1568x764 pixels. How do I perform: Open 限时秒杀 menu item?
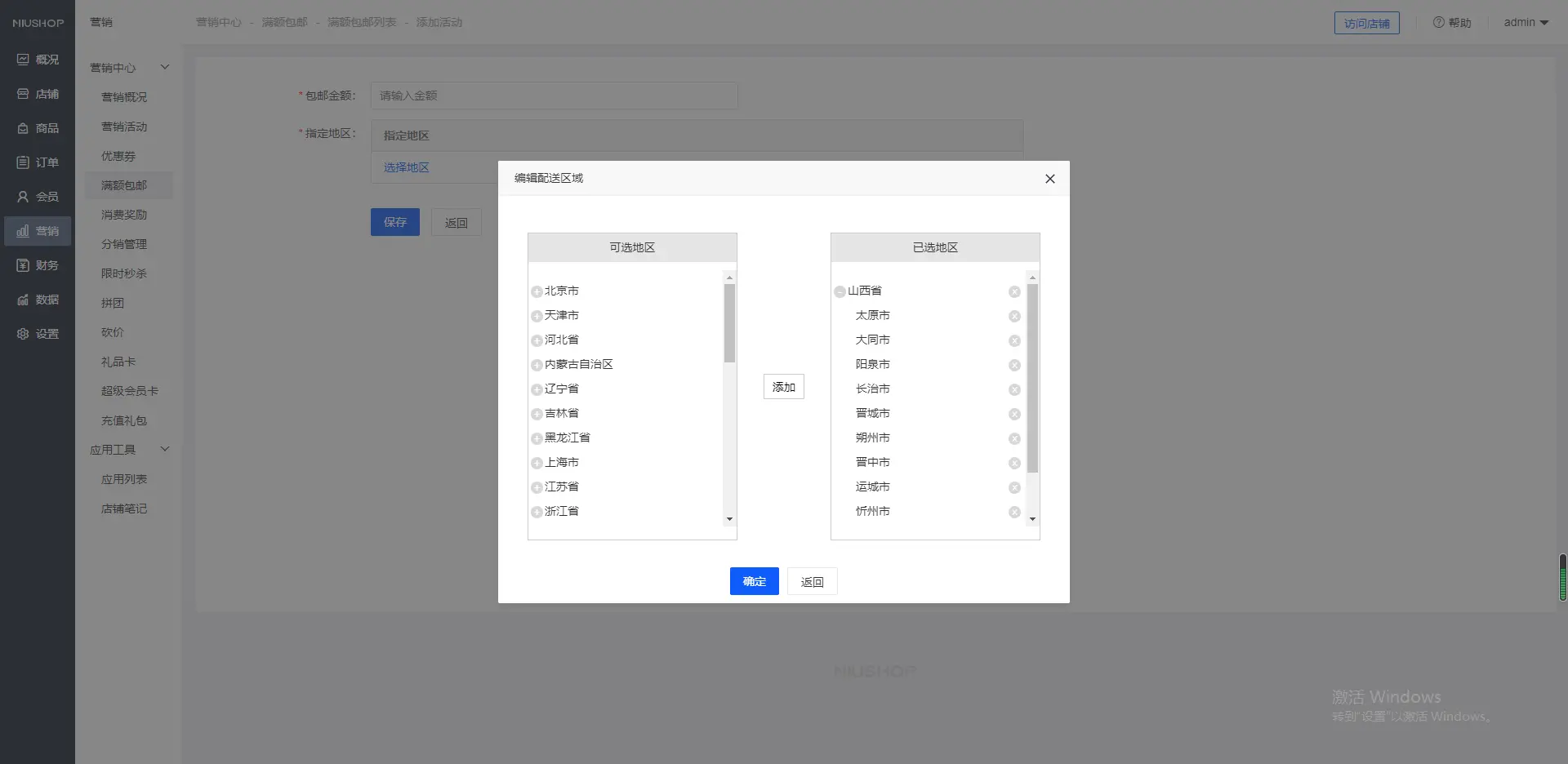(x=124, y=273)
